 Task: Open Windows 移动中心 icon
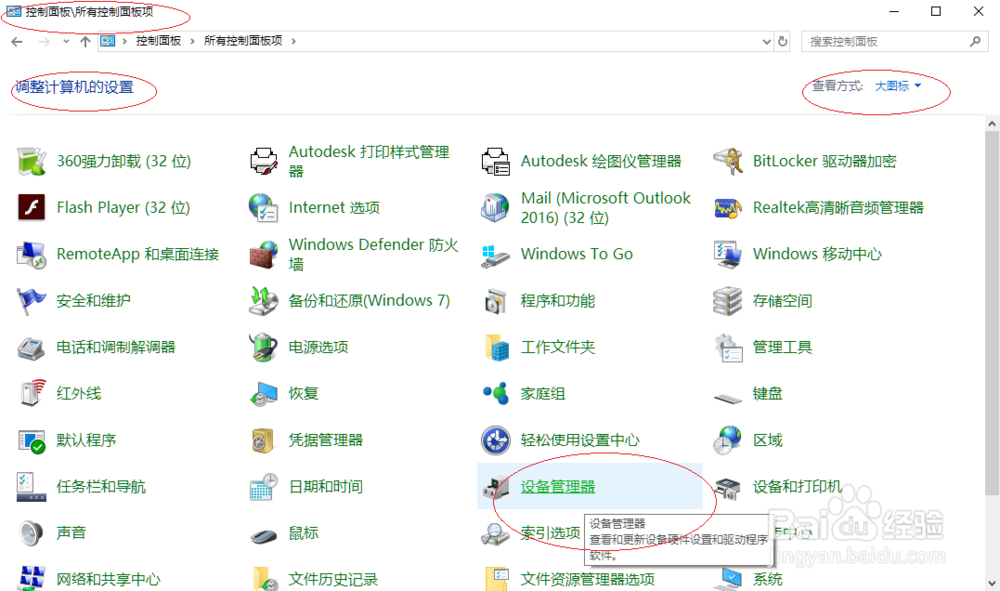click(x=728, y=254)
